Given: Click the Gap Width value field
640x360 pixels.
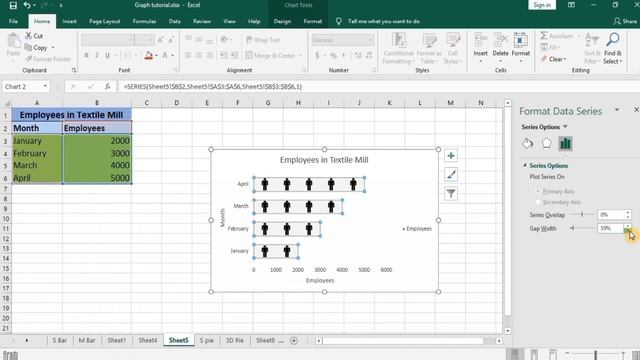Looking at the screenshot, I should point(611,228).
